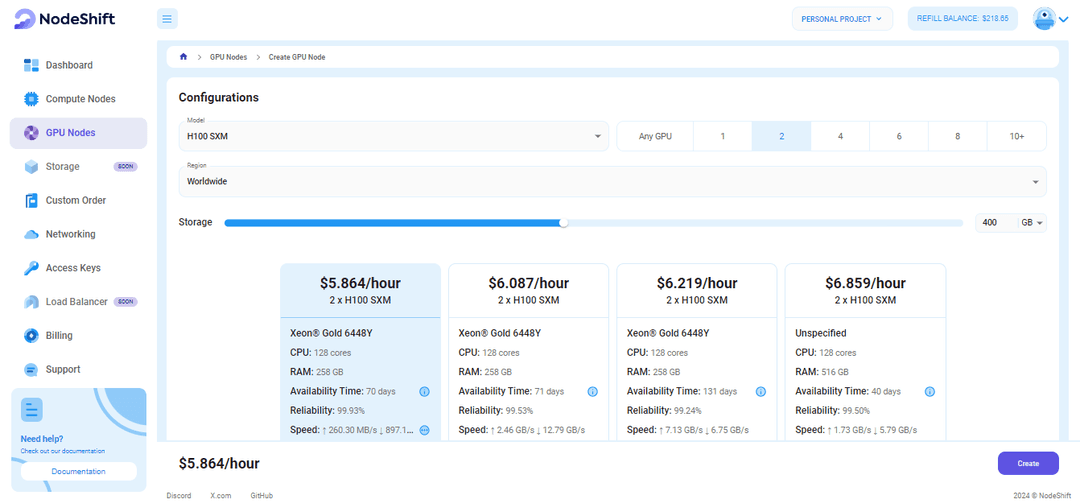The image size is (1080, 504).
Task: Toggle the hamburger sidebar menu button
Action: pos(167,19)
